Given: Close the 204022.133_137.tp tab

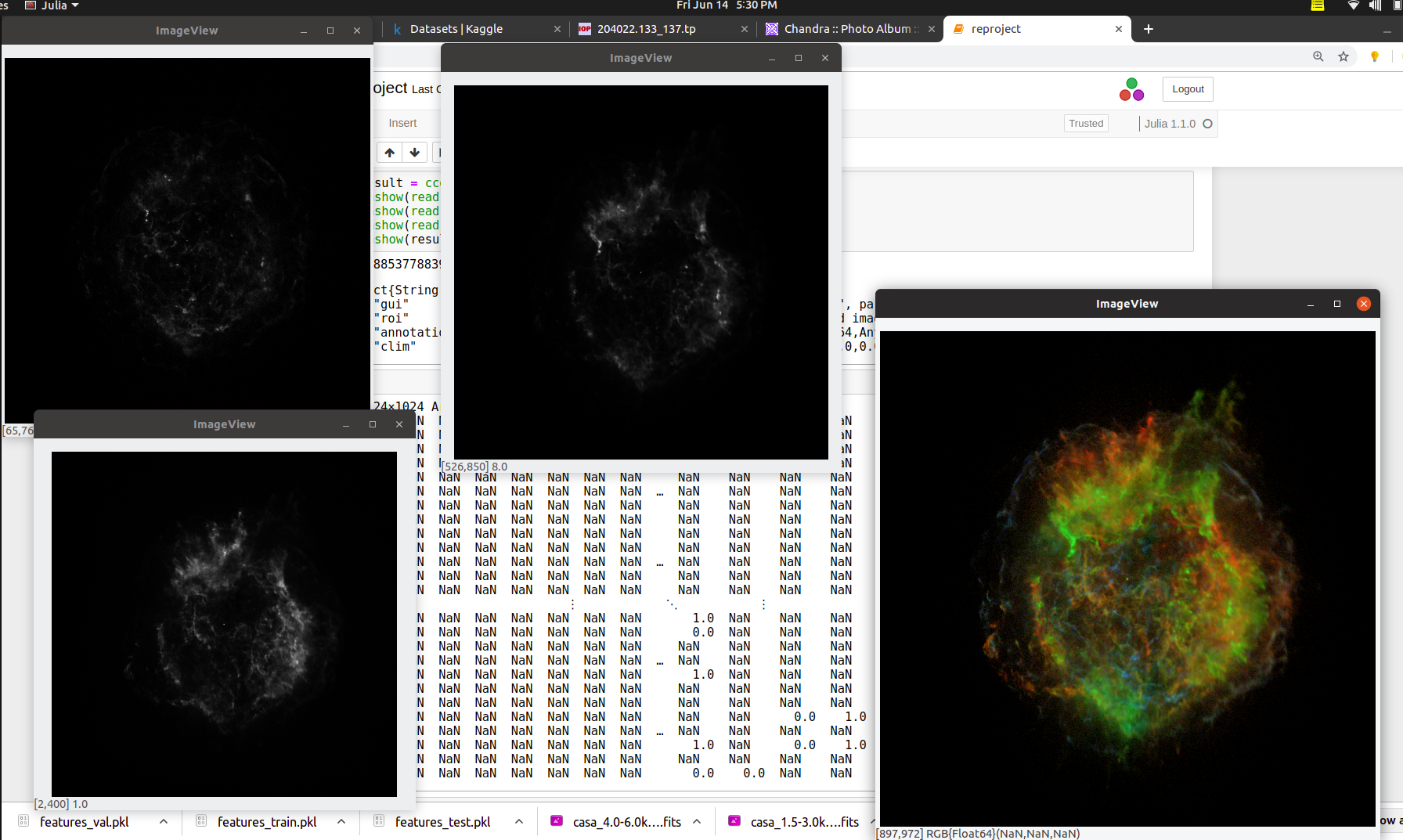Looking at the screenshot, I should pyautogui.click(x=745, y=29).
